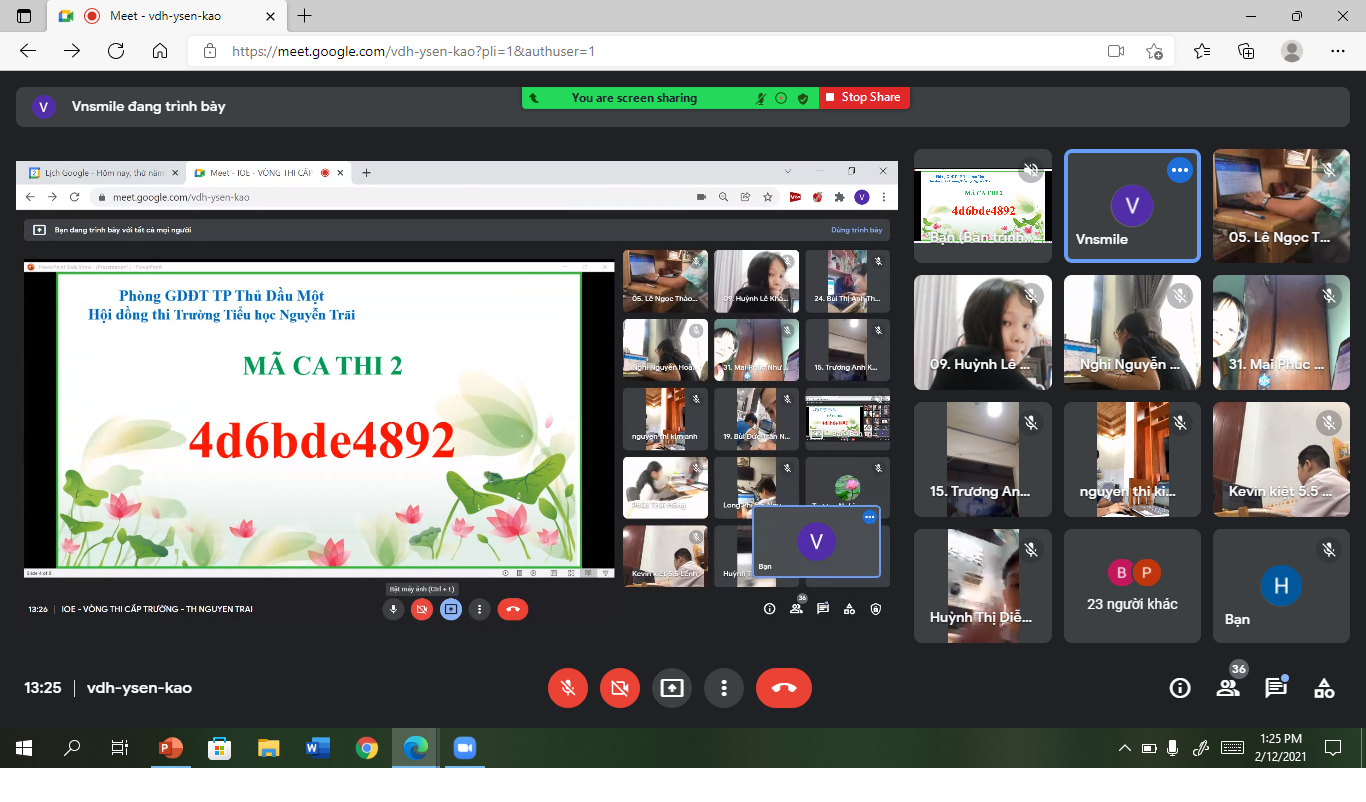The width and height of the screenshot is (1366, 802).
Task: Open PowerPoint from the taskbar
Action: pyautogui.click(x=171, y=748)
